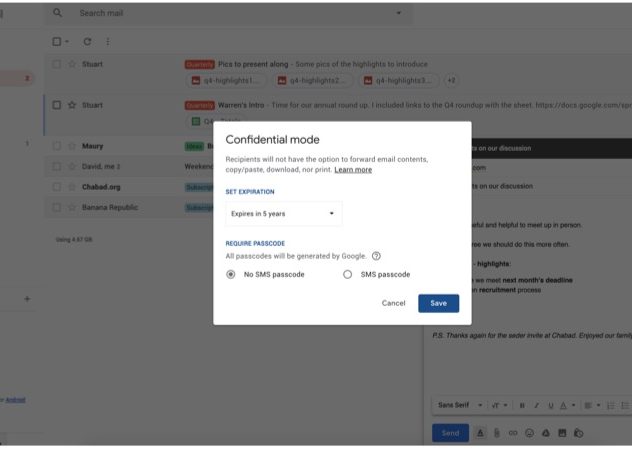The width and height of the screenshot is (632, 449).
Task: Open the more options three-dot menu
Action: [x=108, y=41]
